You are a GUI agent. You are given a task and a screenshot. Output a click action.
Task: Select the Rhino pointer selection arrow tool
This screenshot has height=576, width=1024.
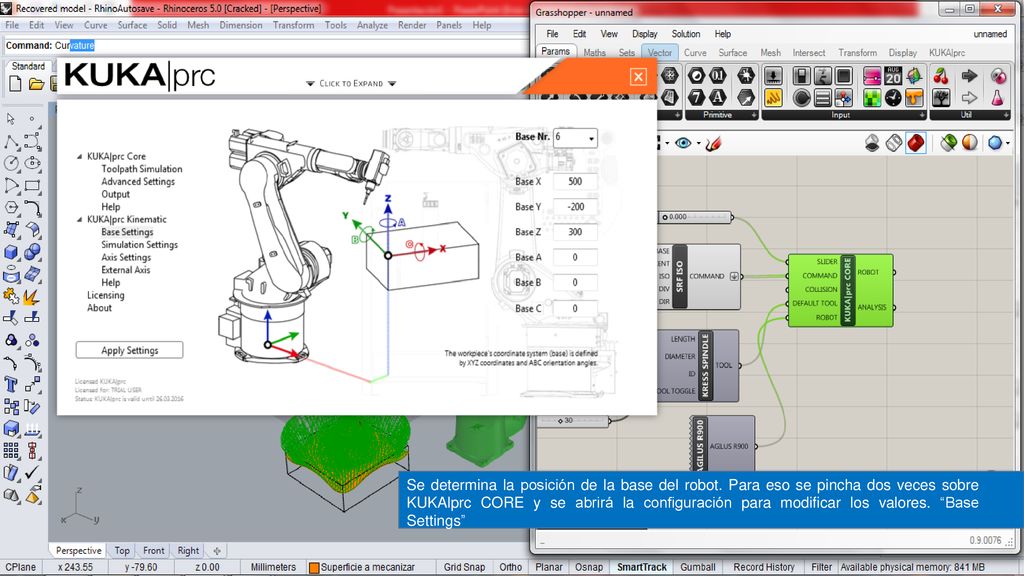point(11,119)
